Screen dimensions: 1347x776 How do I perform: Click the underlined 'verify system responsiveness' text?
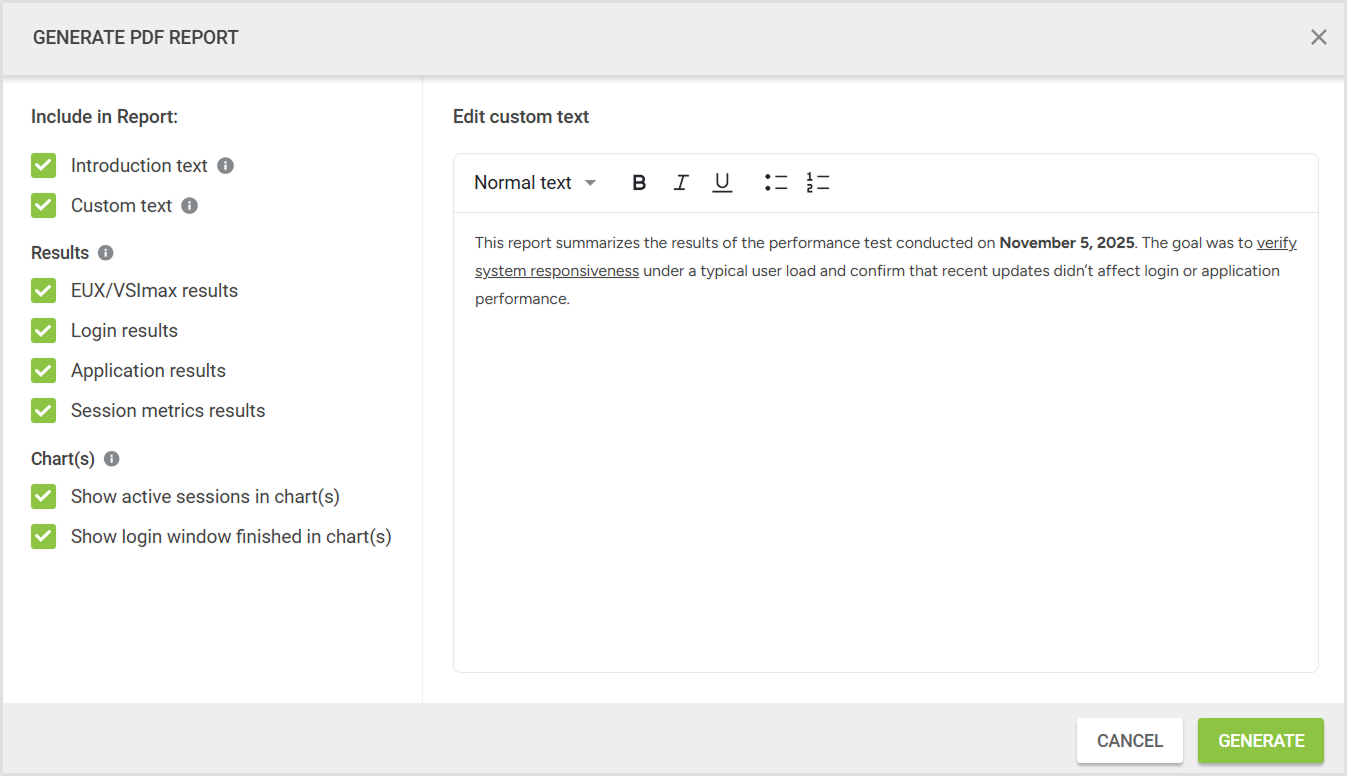tap(556, 271)
